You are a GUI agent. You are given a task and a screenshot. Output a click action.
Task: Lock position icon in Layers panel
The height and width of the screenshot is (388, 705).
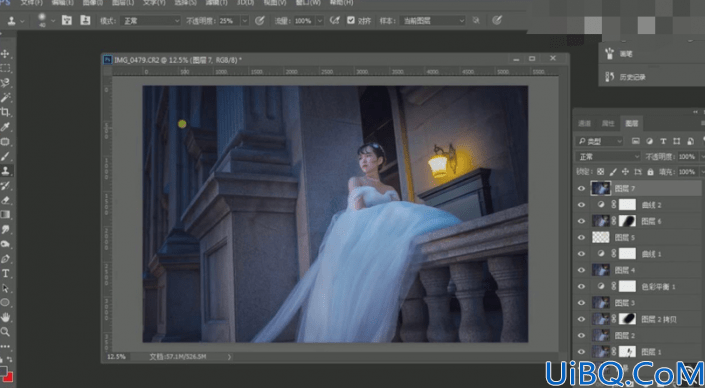click(x=625, y=172)
